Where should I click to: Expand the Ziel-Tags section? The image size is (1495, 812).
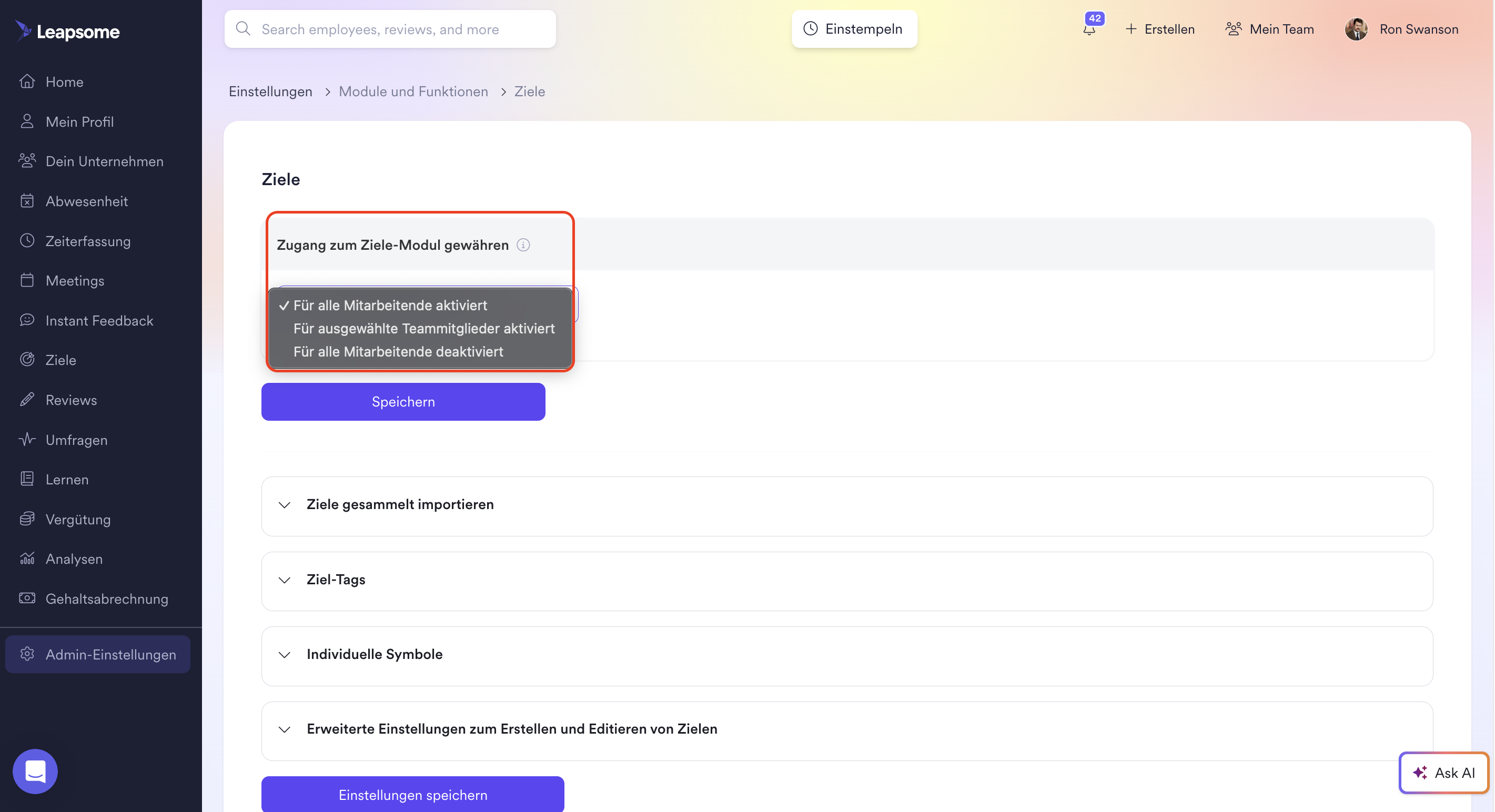click(x=847, y=581)
